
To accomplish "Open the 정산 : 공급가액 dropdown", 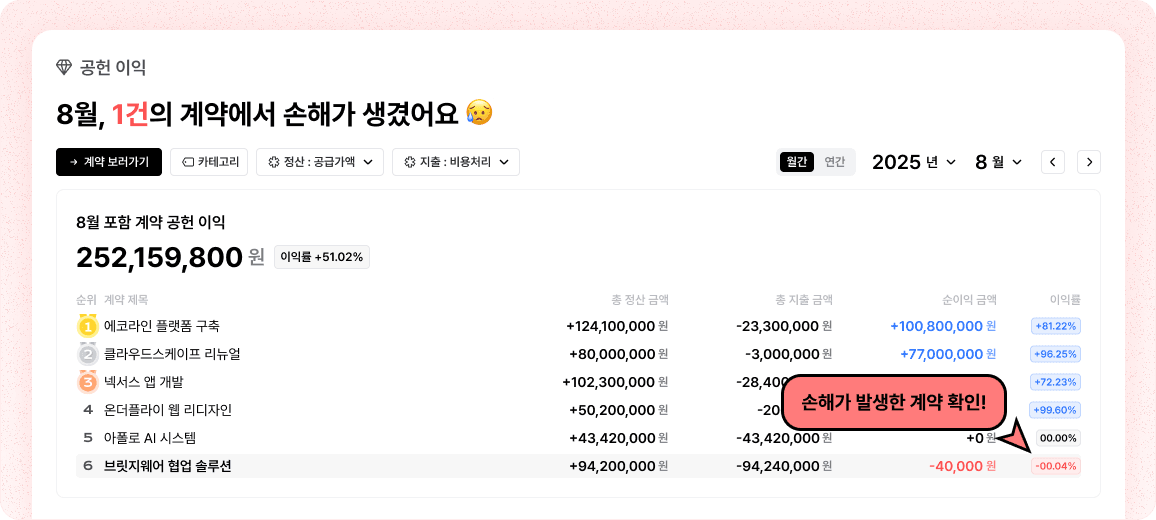I will [320, 162].
